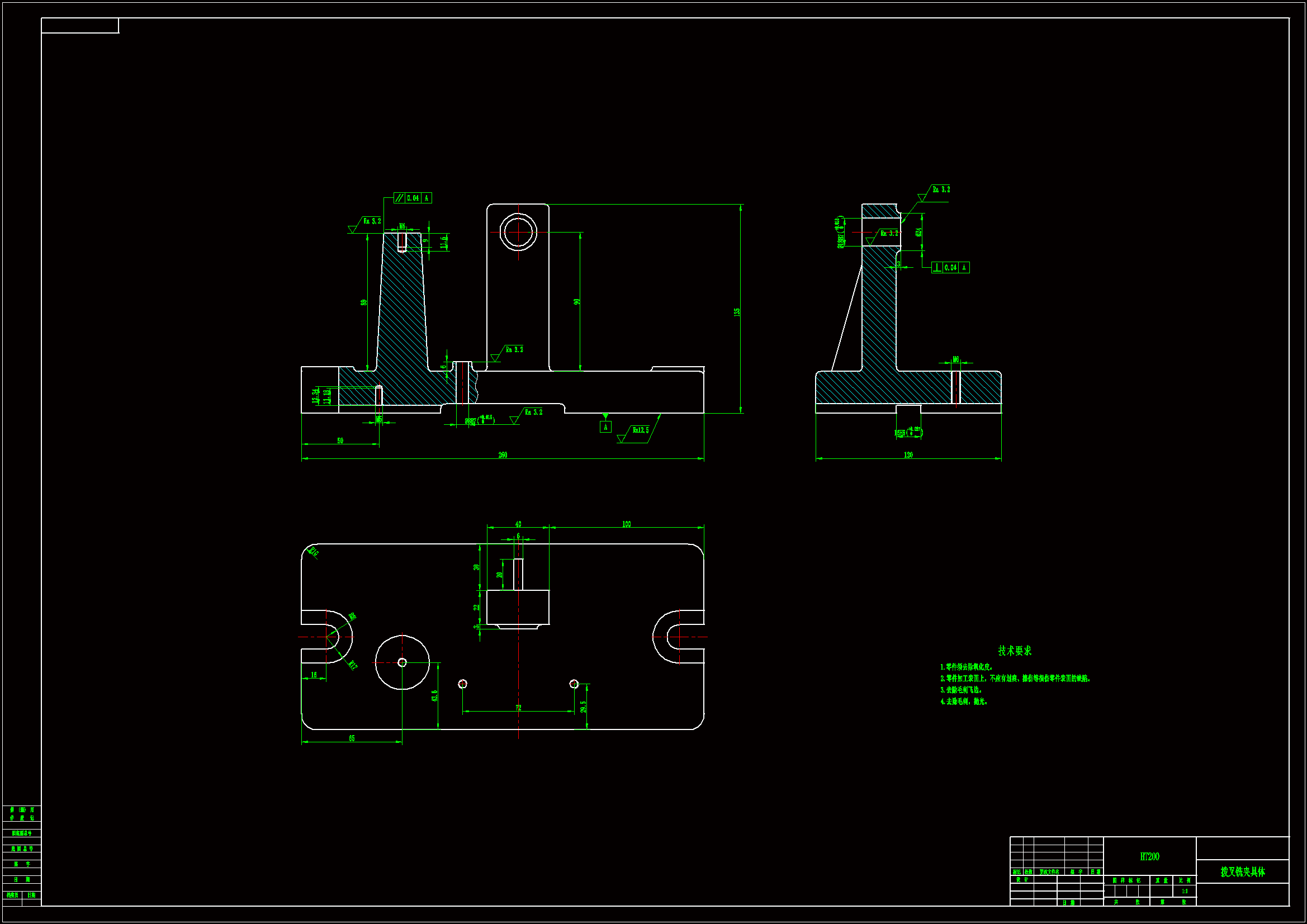Select the datum A square marker
Viewport: 1307px width, 924px height.
605,427
